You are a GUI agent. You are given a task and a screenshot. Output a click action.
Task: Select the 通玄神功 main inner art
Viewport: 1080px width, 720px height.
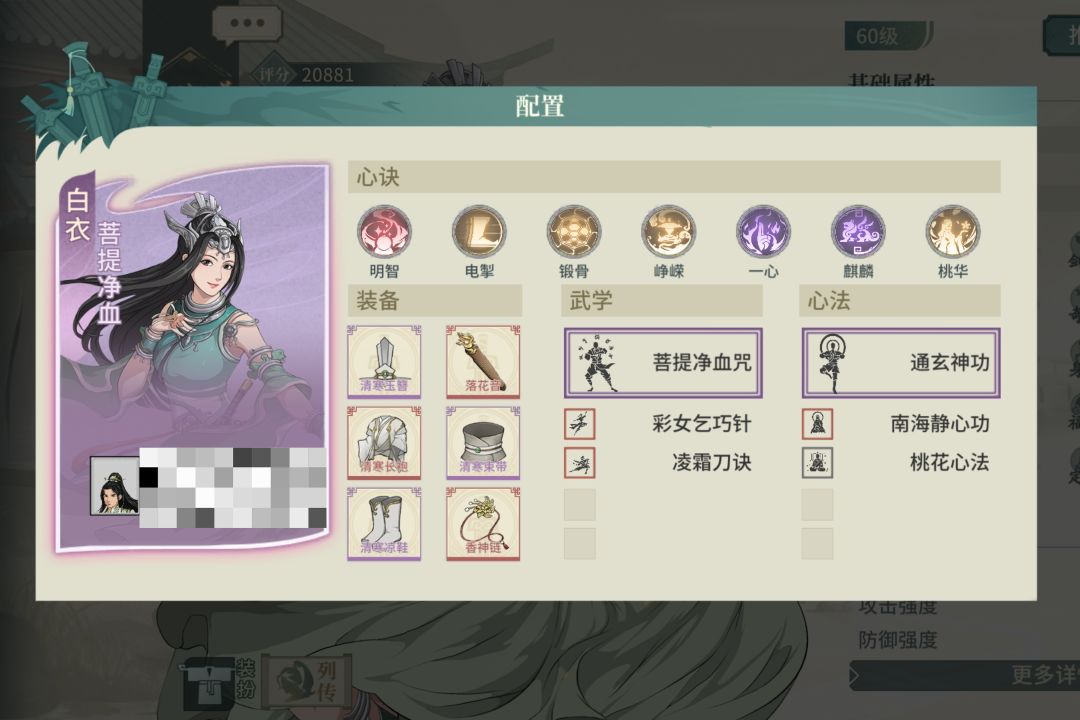pyautogui.click(x=901, y=363)
